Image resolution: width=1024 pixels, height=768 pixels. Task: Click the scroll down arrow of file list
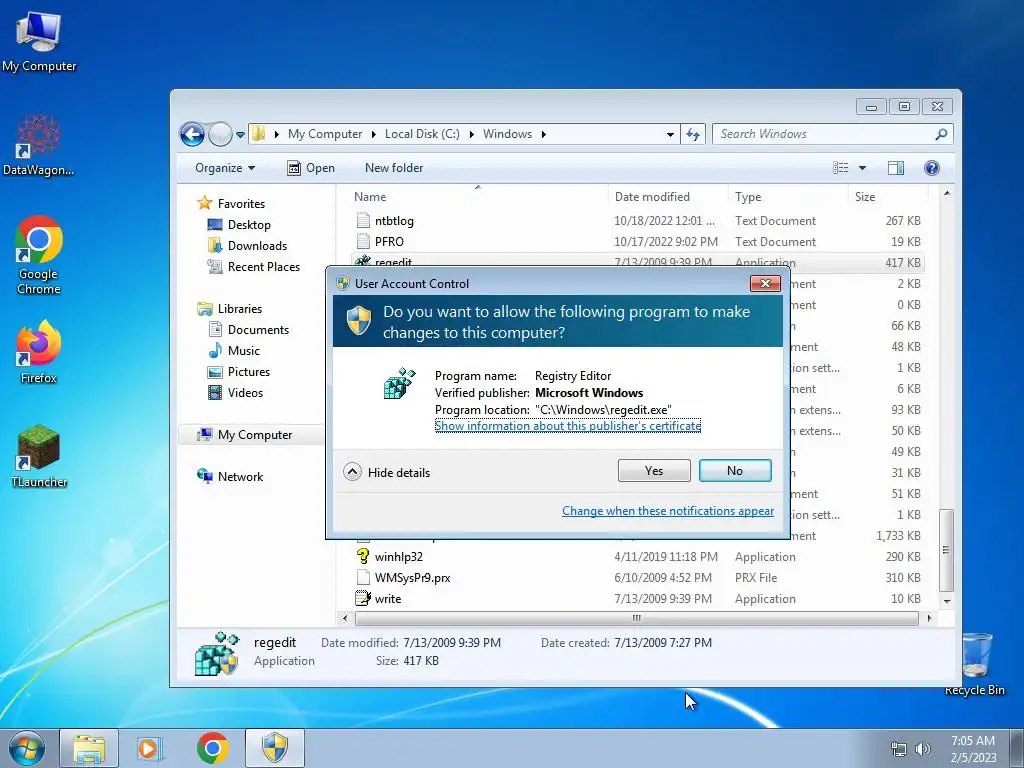(x=947, y=601)
